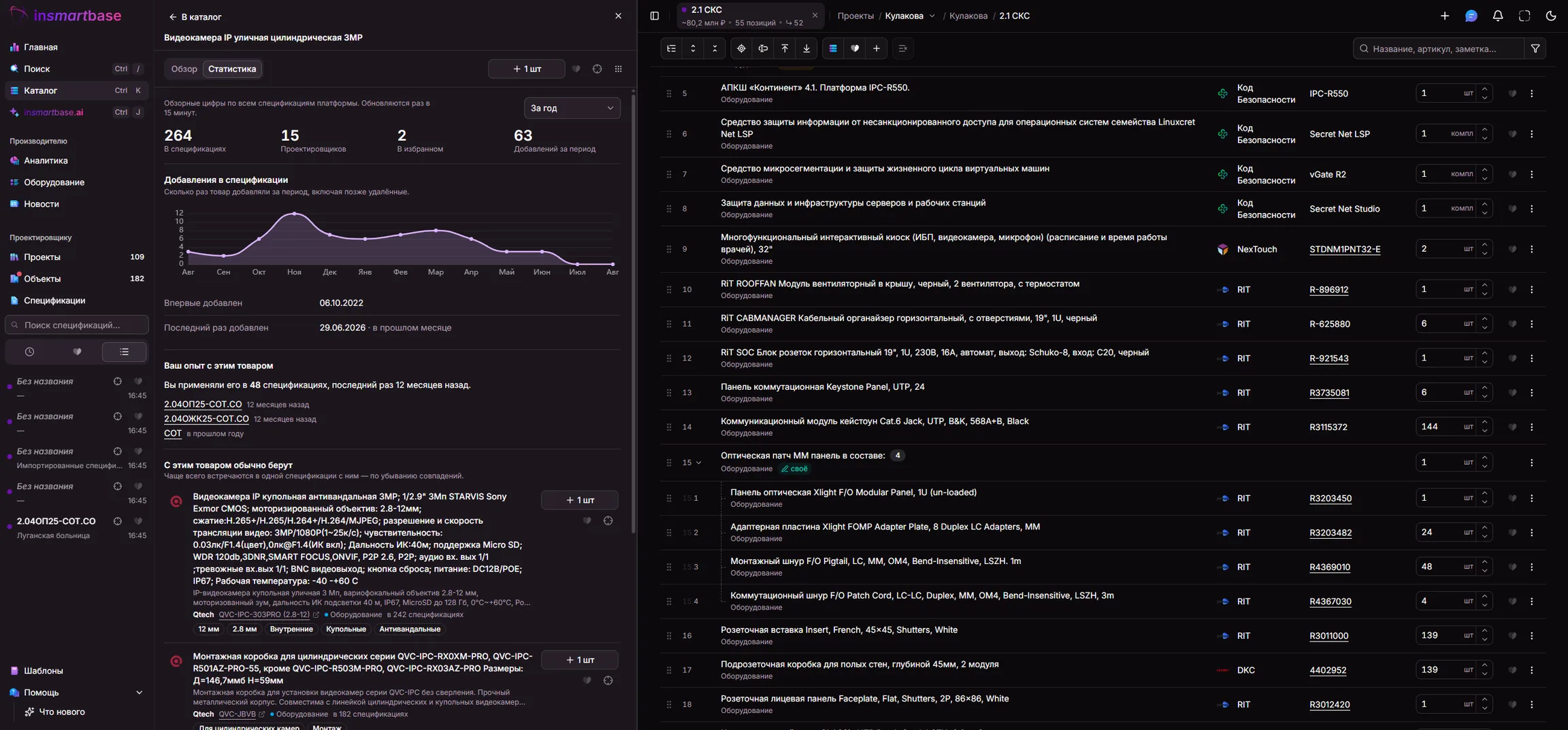
Task: Add mounting box with '+ 1 шт' button
Action: (580, 660)
